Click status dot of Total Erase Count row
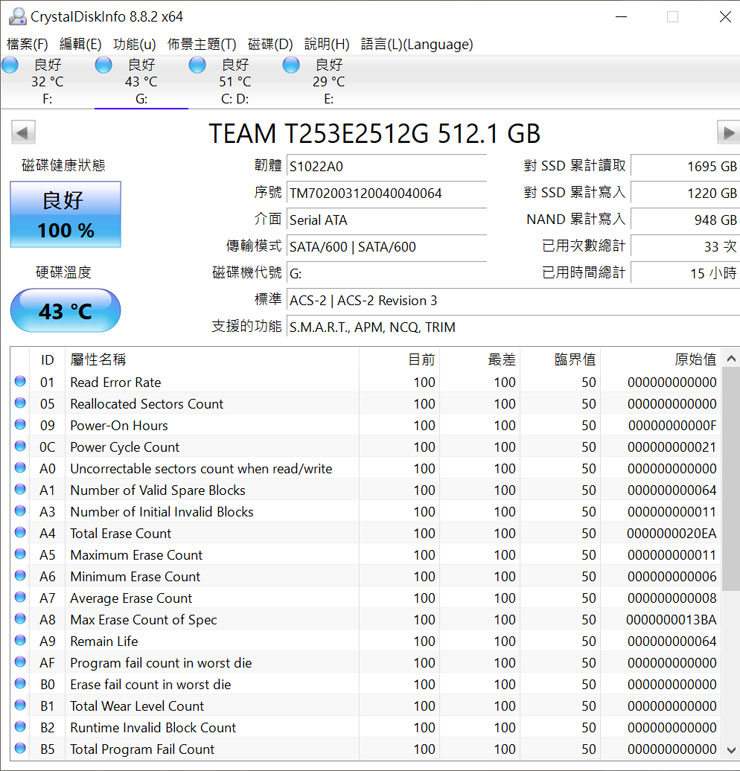This screenshot has height=771, width=740. click(x=20, y=532)
